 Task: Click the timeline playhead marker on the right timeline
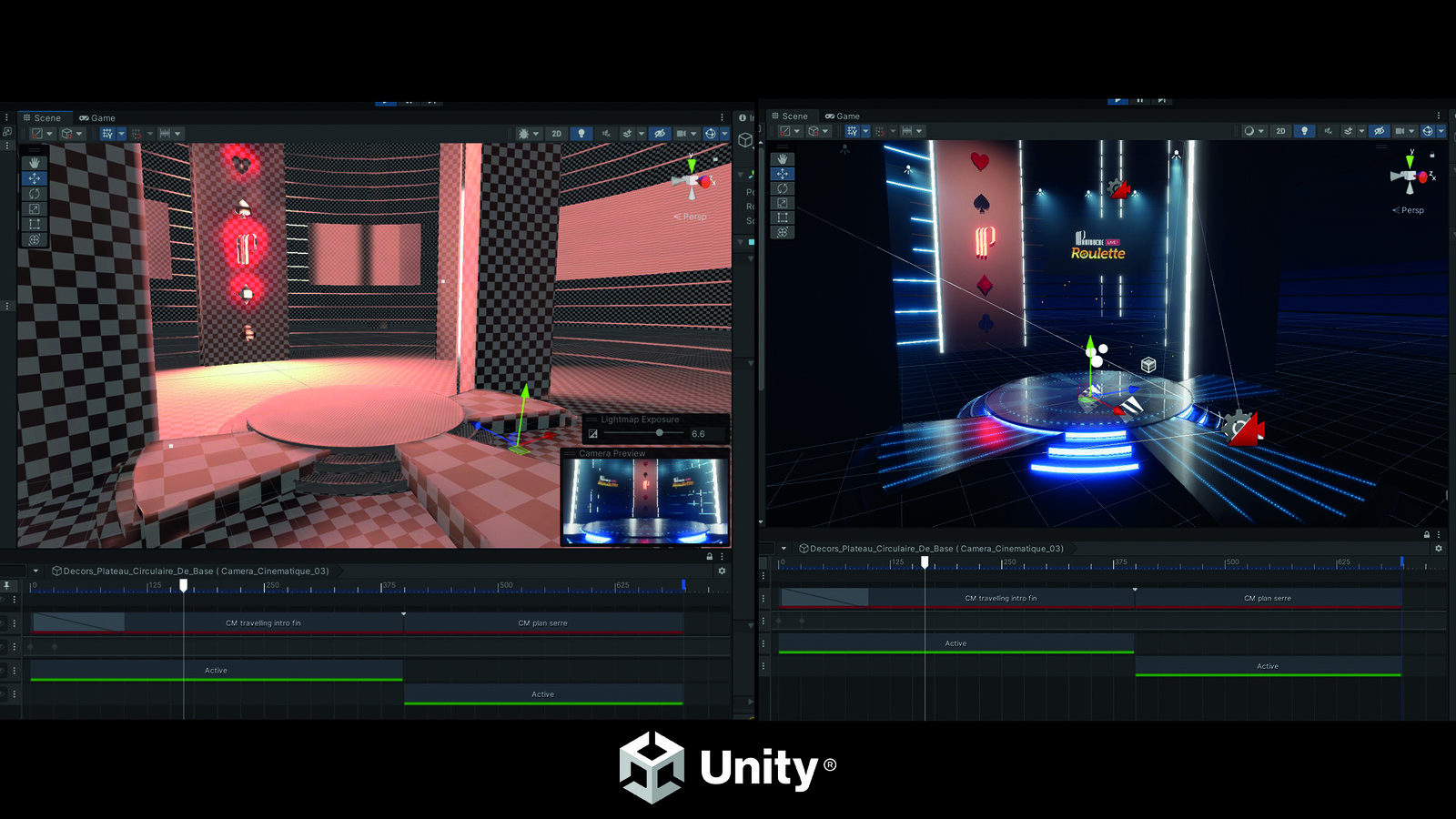(925, 562)
